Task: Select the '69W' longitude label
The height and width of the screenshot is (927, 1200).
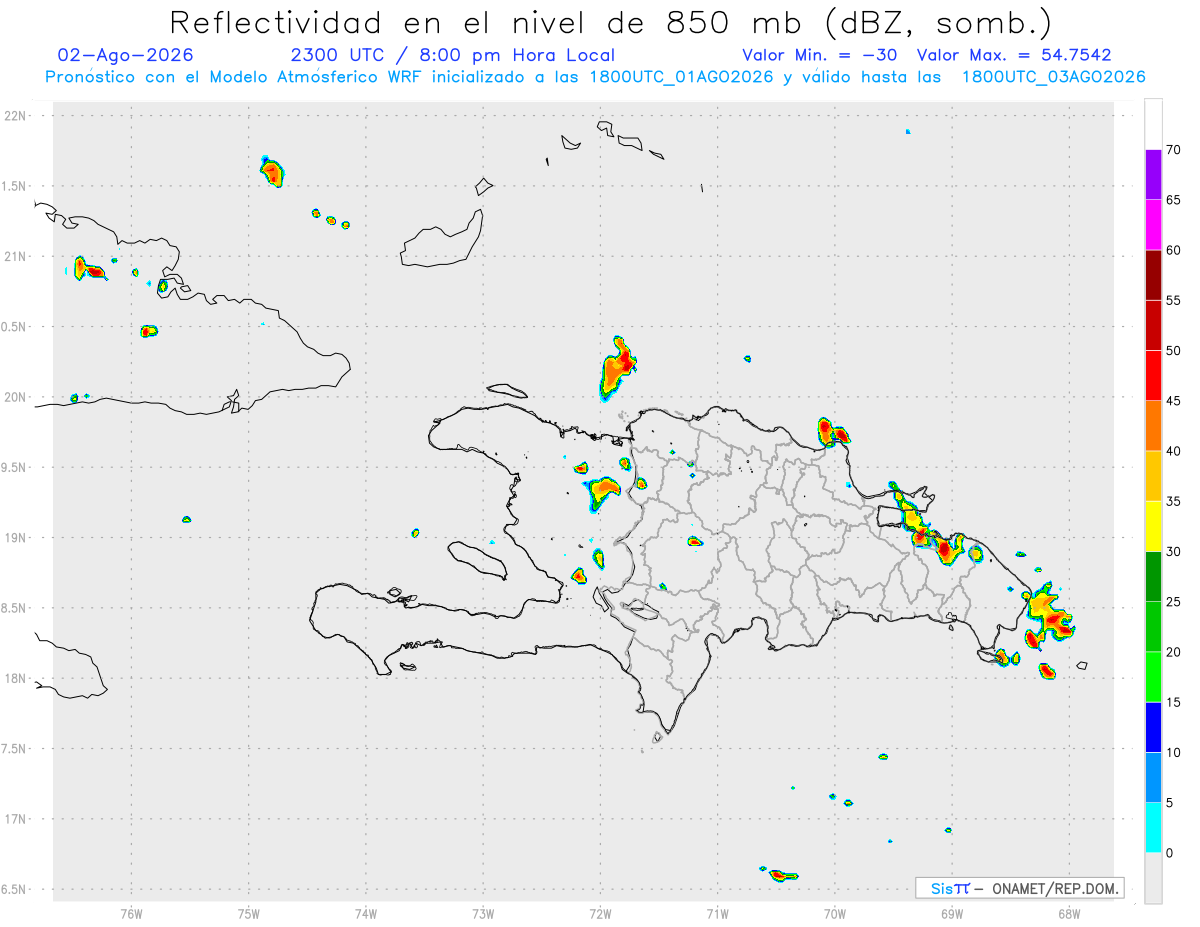Action: pyautogui.click(x=952, y=913)
